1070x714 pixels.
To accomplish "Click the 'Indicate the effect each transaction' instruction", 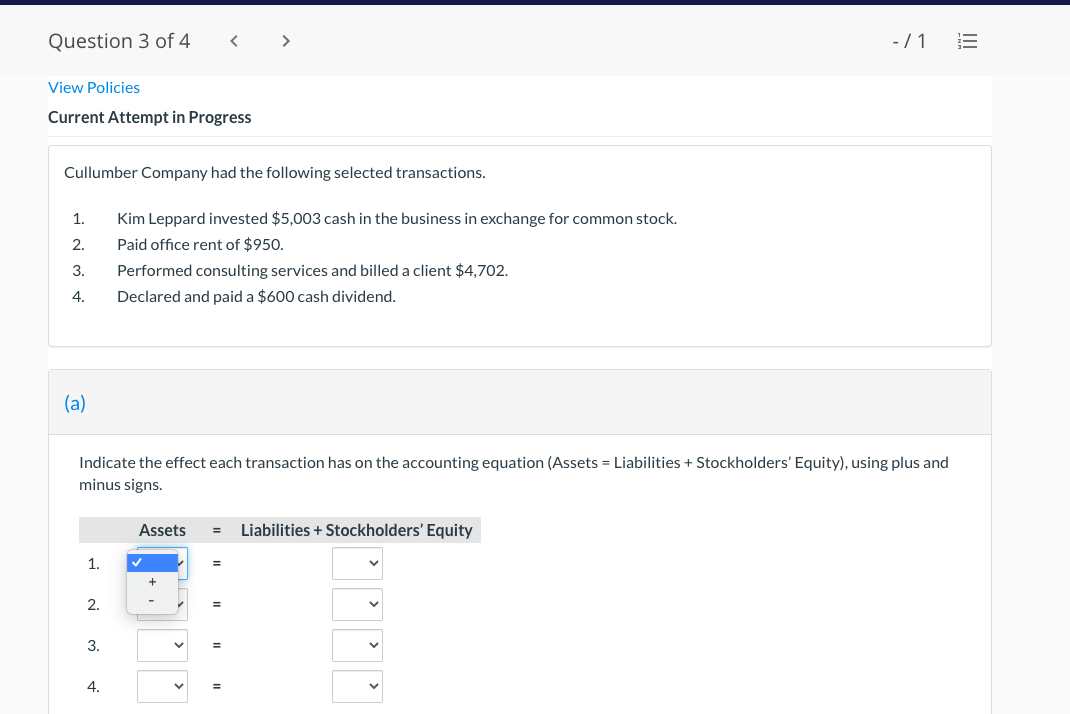I will pyautogui.click(x=514, y=473).
